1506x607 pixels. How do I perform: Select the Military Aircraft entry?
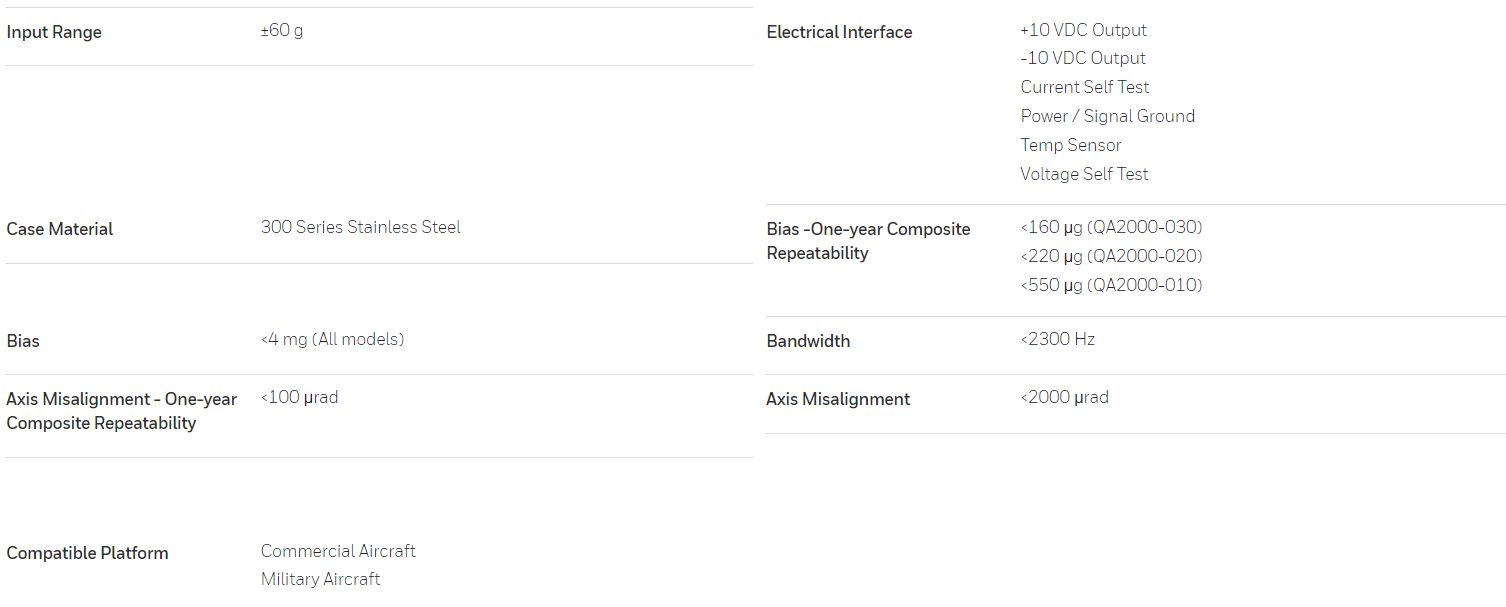pyautogui.click(x=321, y=579)
